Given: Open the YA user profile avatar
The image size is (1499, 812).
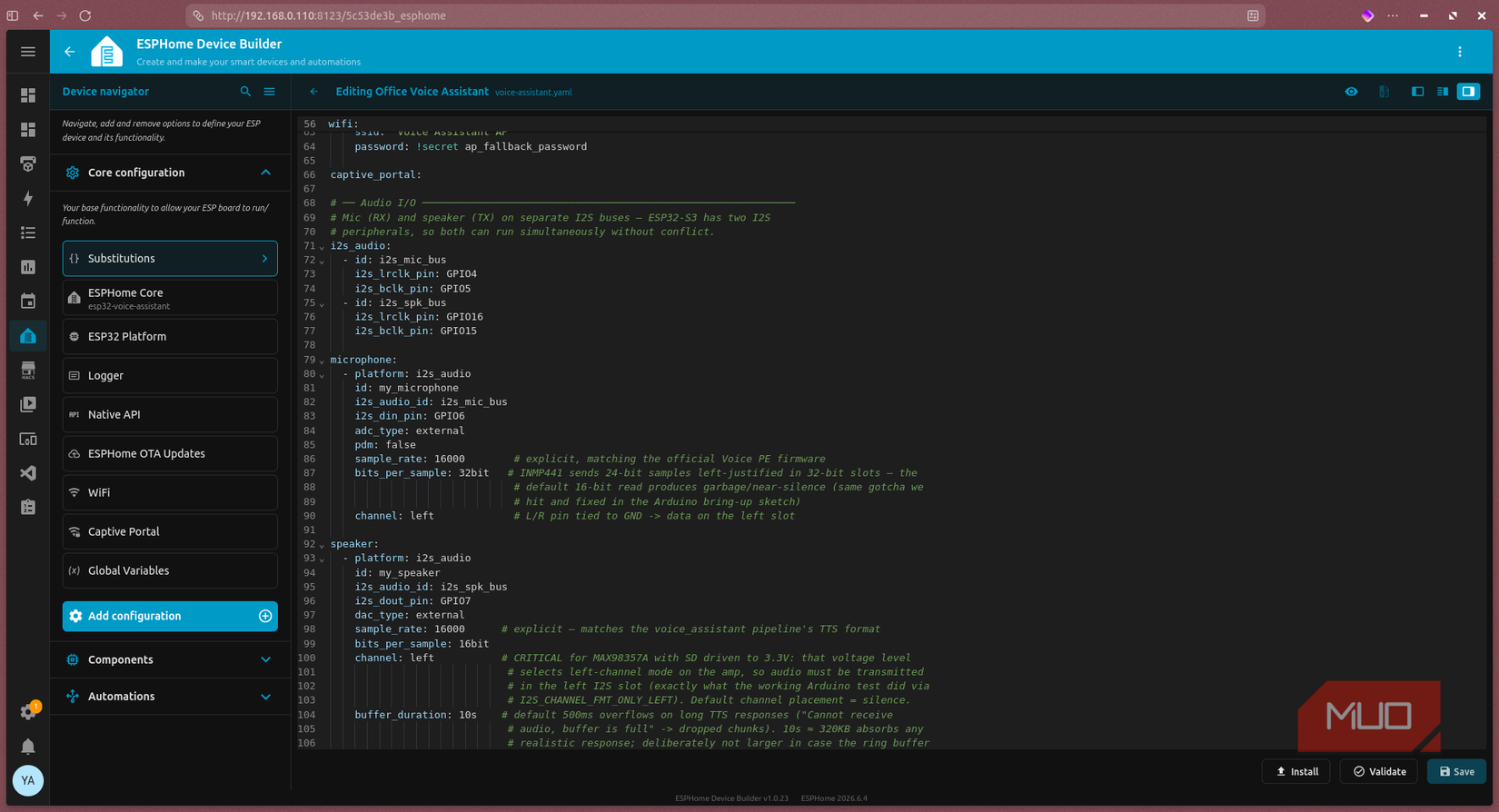Looking at the screenshot, I should tap(28, 781).
